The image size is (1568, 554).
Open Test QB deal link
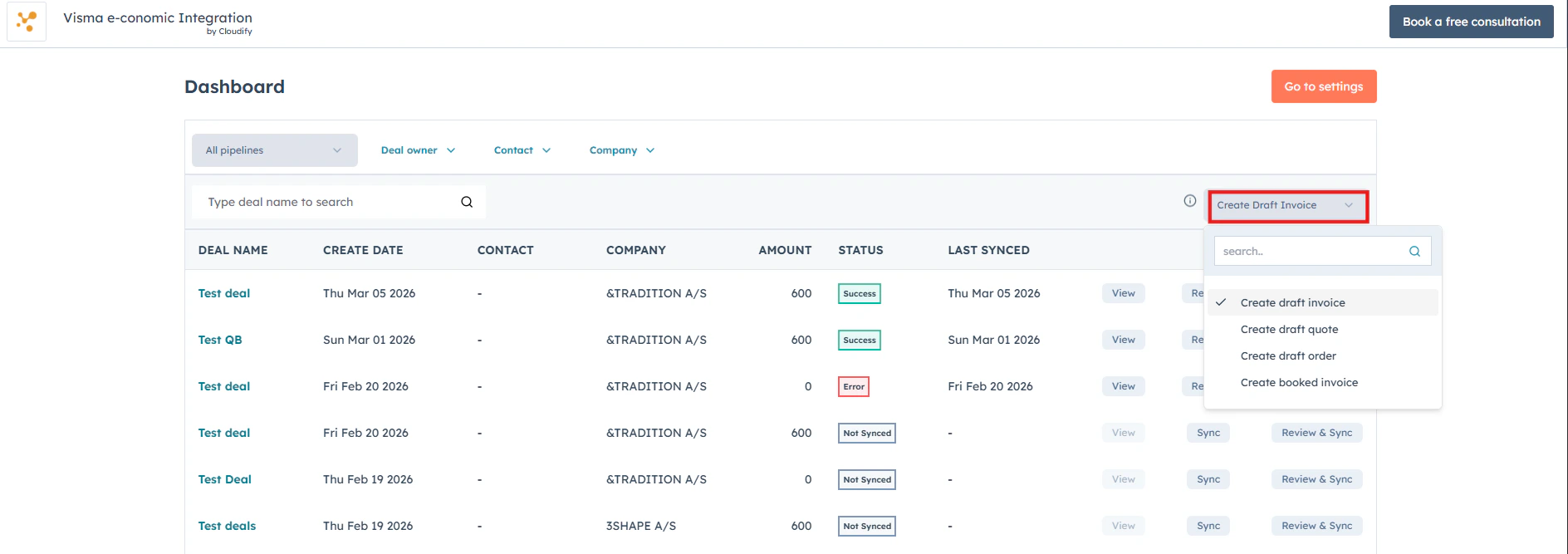tap(220, 340)
